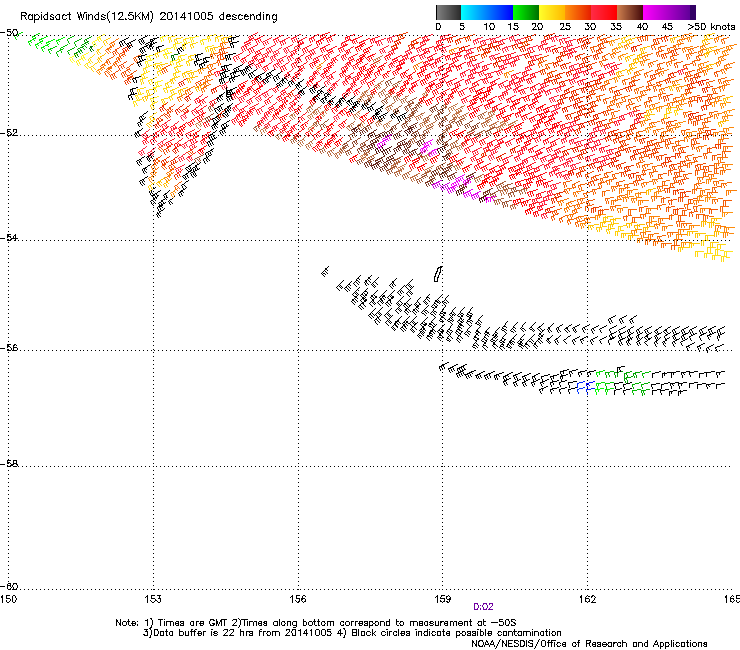Click the -54 latitude axis label

[9, 237]
